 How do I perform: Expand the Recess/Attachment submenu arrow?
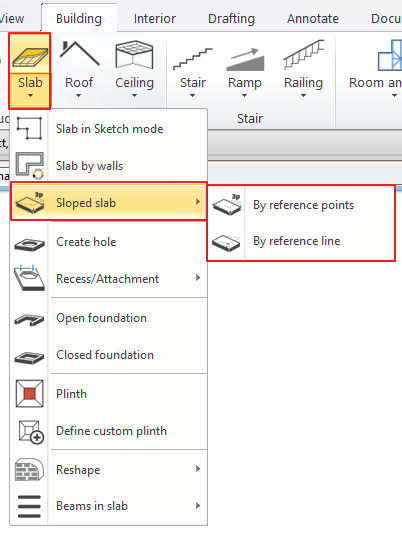point(198,278)
